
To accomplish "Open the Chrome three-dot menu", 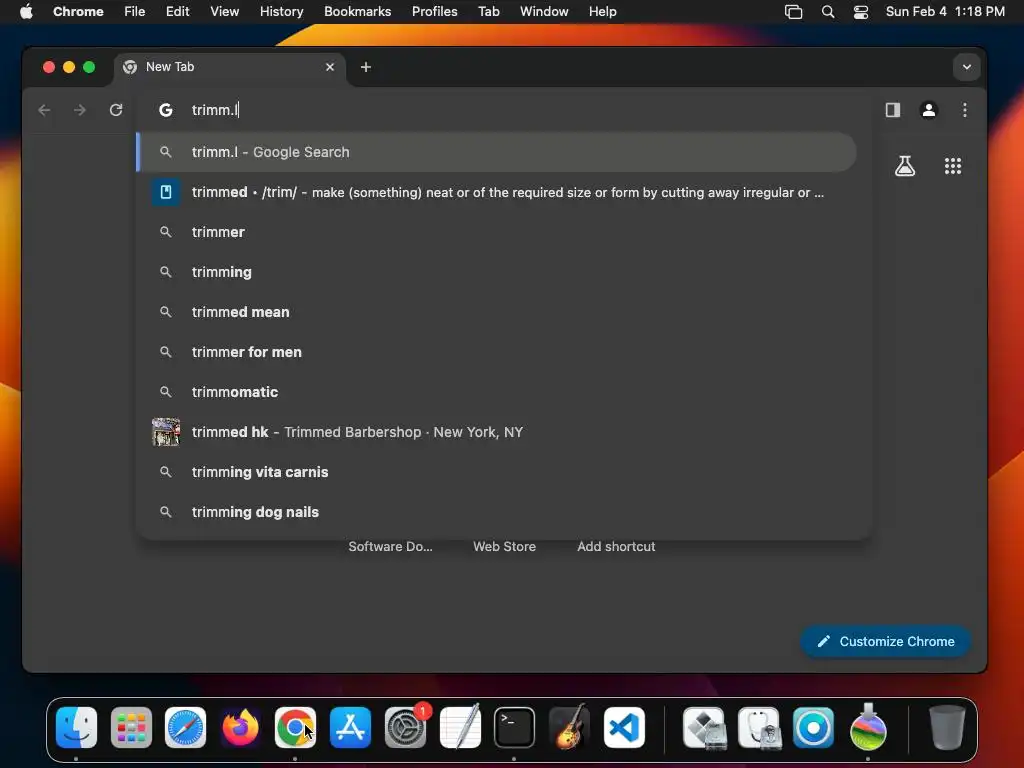I will click(965, 110).
